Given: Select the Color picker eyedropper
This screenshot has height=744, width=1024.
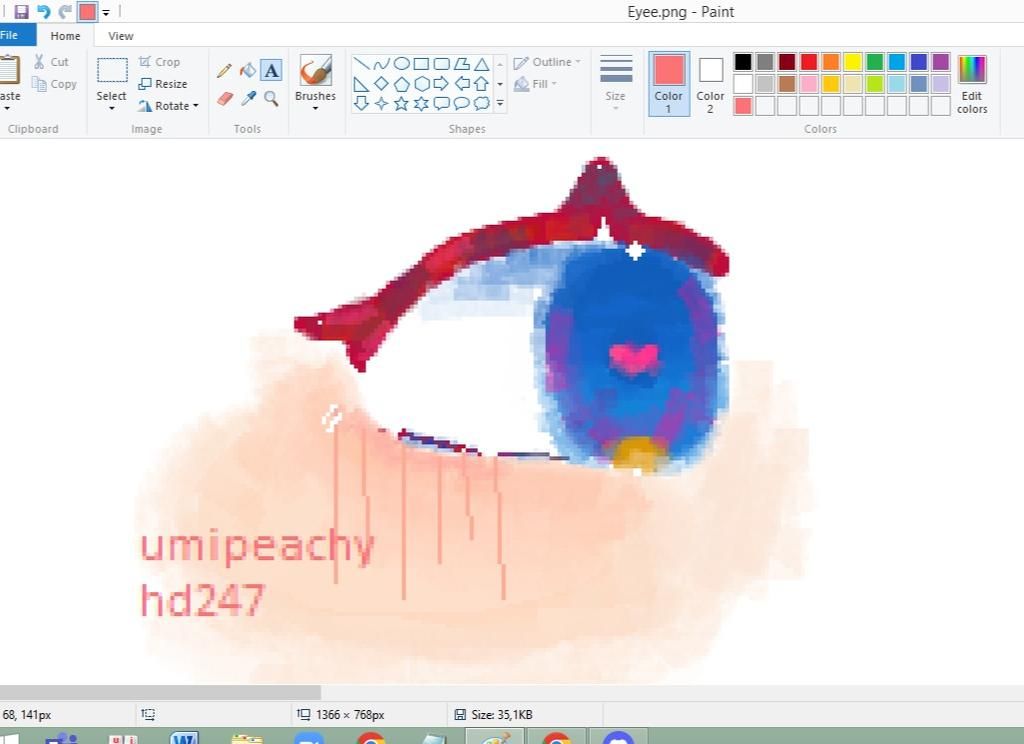Looking at the screenshot, I should (x=248, y=99).
